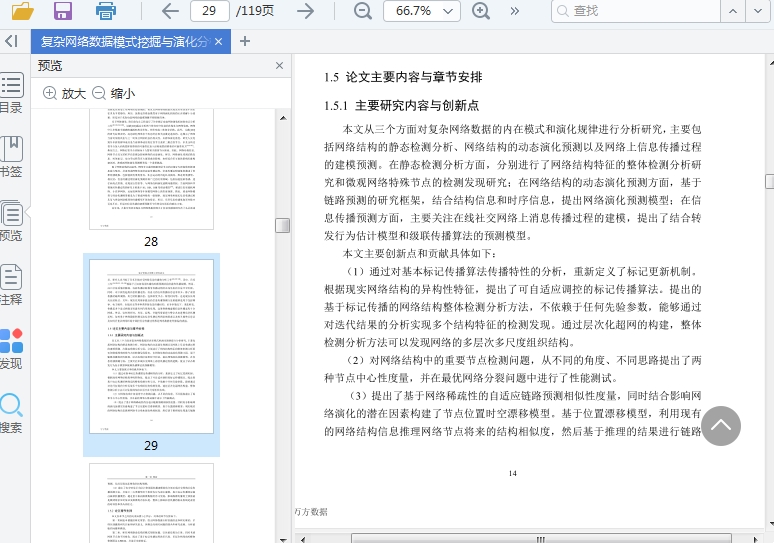Viewport: 774px width, 543px height.
Task: Select the thumbnail below page 29
Action: point(152,503)
